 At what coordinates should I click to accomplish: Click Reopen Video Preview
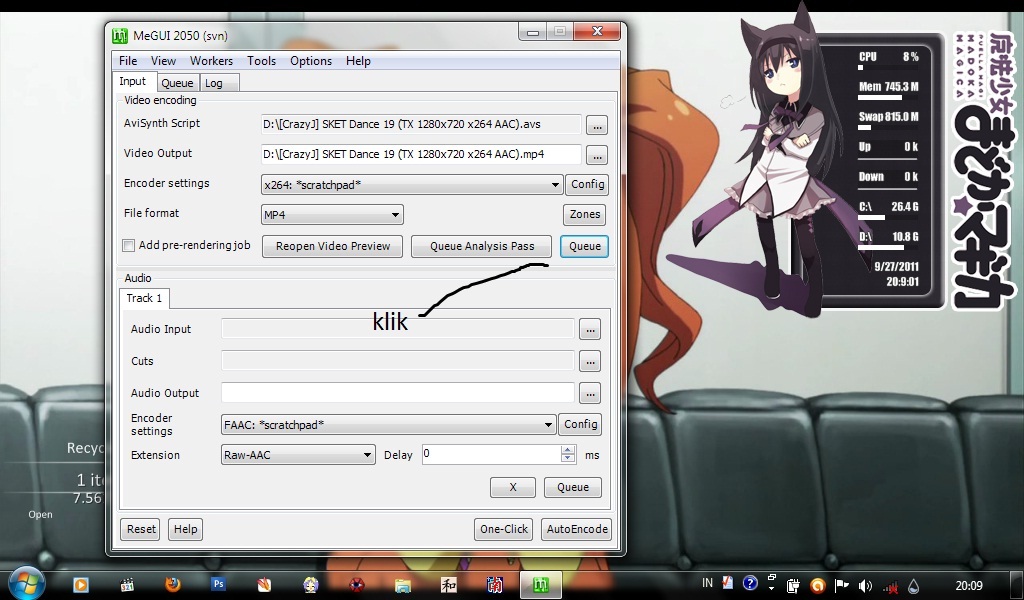(332, 246)
